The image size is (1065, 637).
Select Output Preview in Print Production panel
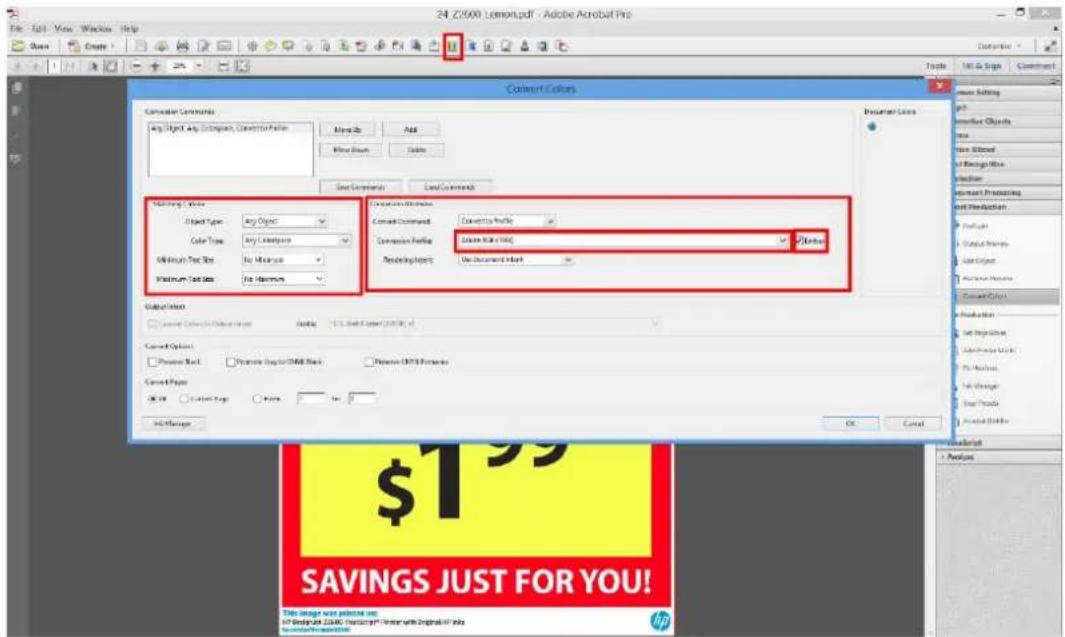(x=984, y=244)
